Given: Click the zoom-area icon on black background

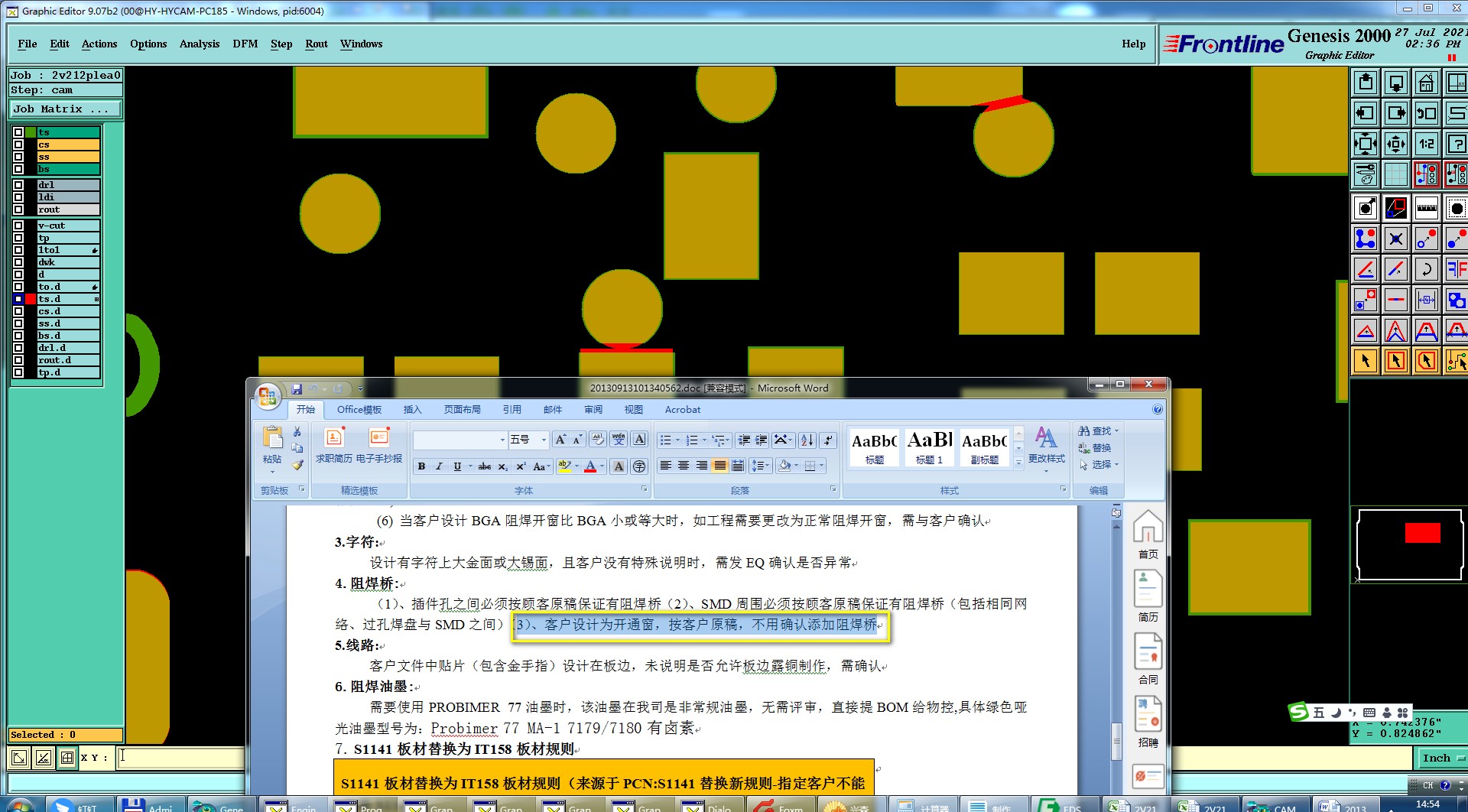Looking at the screenshot, I should pos(1396,208).
